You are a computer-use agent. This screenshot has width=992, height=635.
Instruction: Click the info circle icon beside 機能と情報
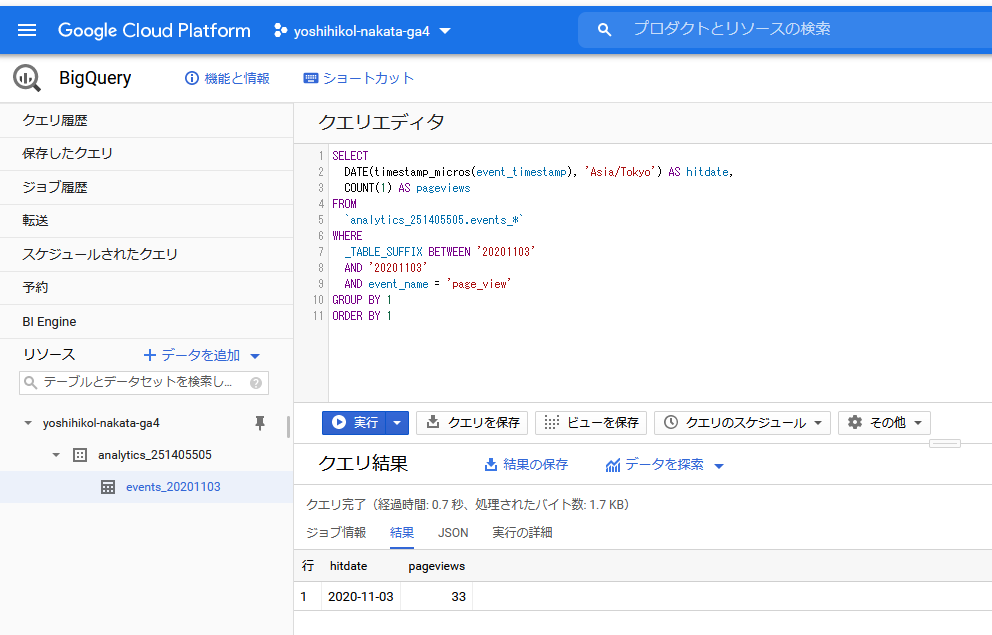tap(191, 78)
